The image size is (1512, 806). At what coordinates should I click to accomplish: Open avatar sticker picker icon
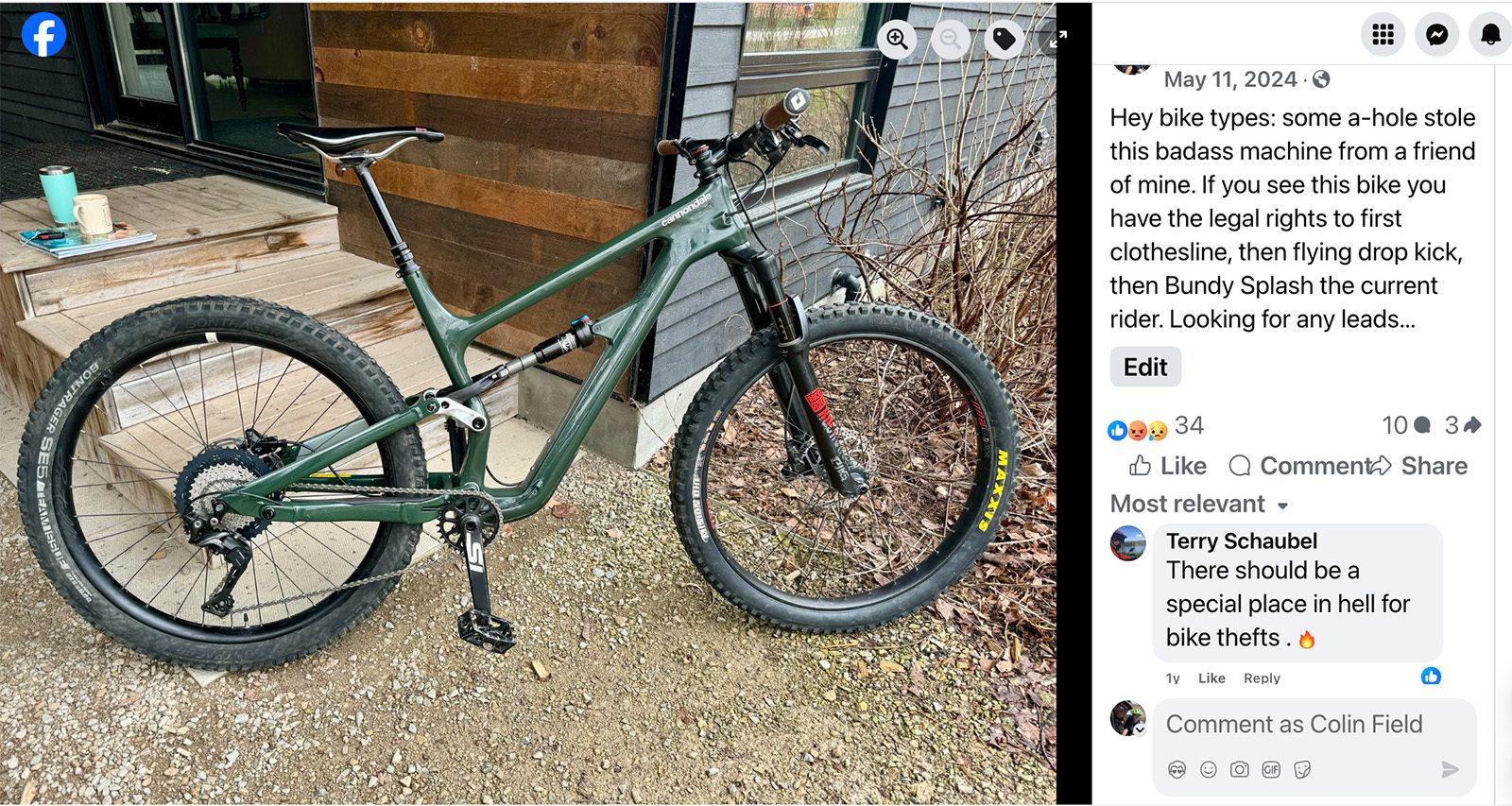(1177, 769)
